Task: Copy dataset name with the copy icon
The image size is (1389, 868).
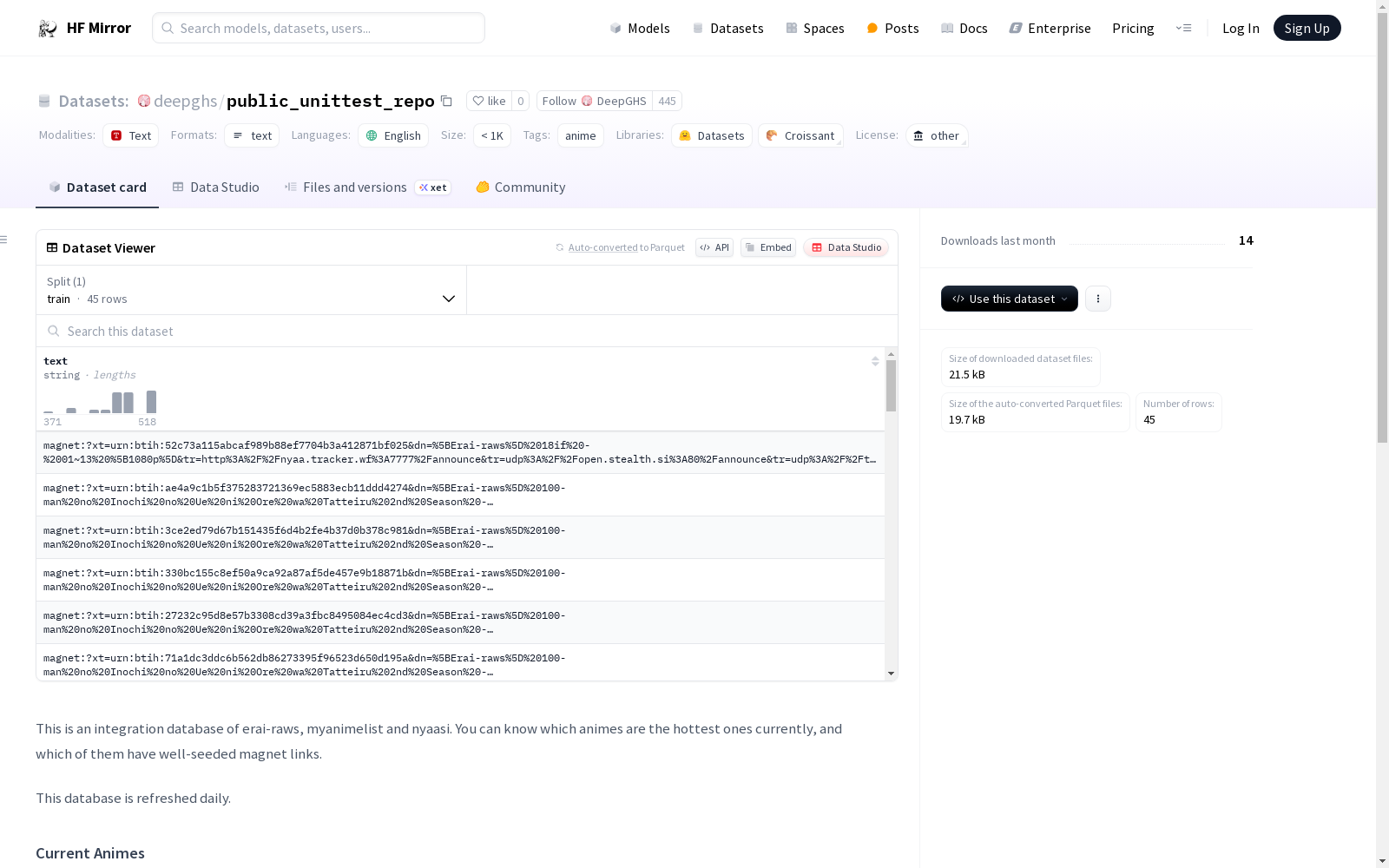Action: pyautogui.click(x=446, y=101)
